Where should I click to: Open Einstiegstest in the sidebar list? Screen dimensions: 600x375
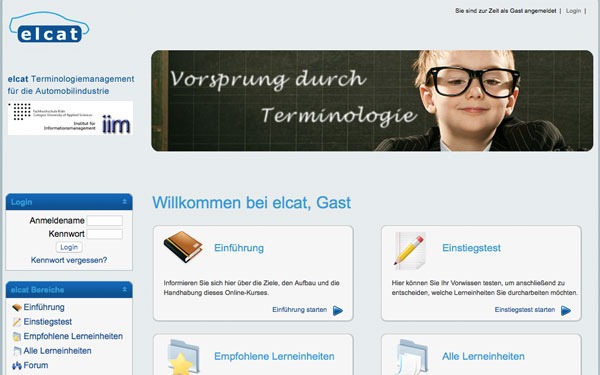[48, 322]
